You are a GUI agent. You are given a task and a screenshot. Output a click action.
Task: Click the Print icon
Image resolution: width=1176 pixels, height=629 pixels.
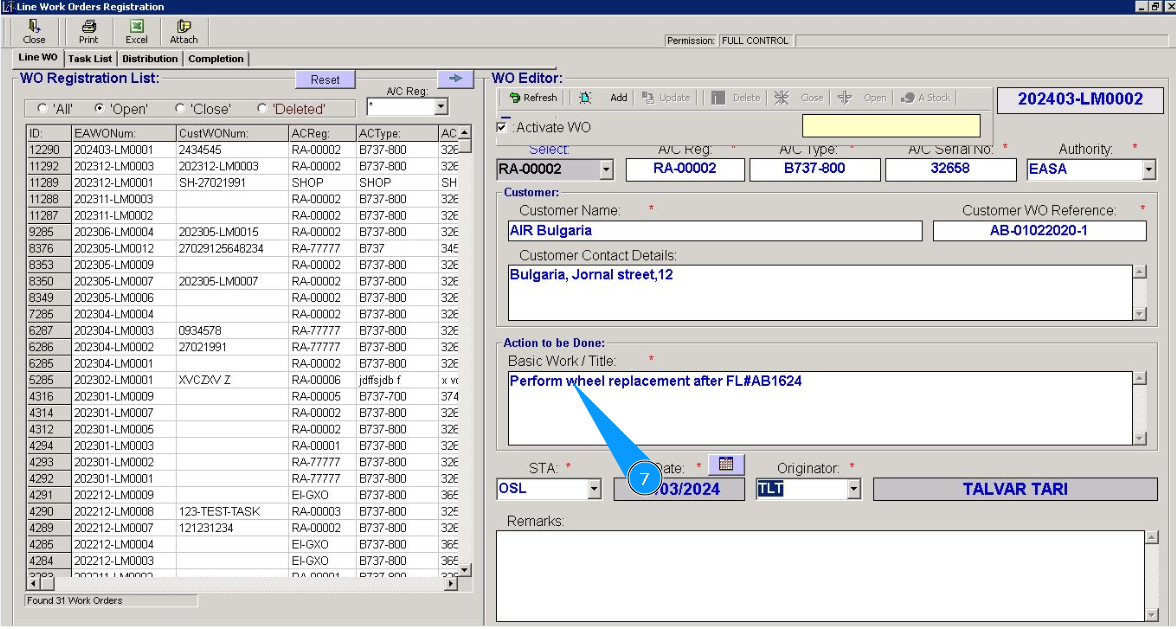(x=89, y=27)
